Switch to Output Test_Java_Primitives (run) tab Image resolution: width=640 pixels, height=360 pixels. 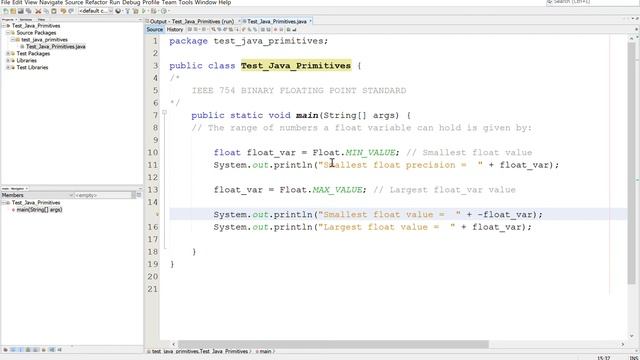(x=191, y=21)
